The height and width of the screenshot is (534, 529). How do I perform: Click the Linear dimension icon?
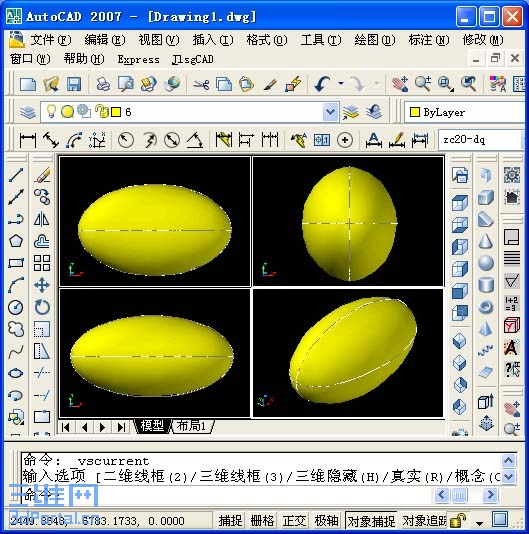28,140
